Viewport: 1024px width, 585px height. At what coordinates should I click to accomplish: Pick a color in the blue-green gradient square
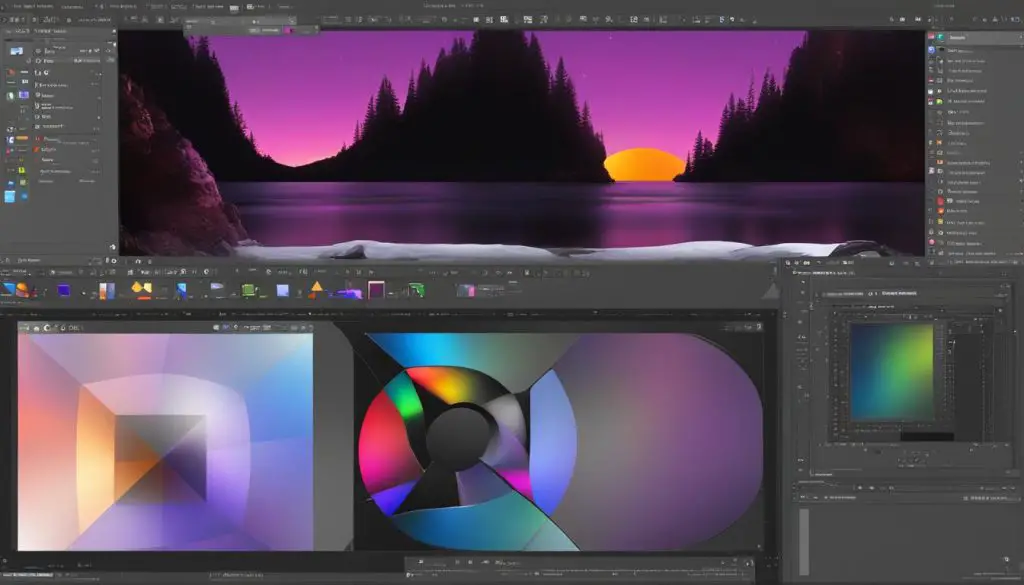(892, 372)
